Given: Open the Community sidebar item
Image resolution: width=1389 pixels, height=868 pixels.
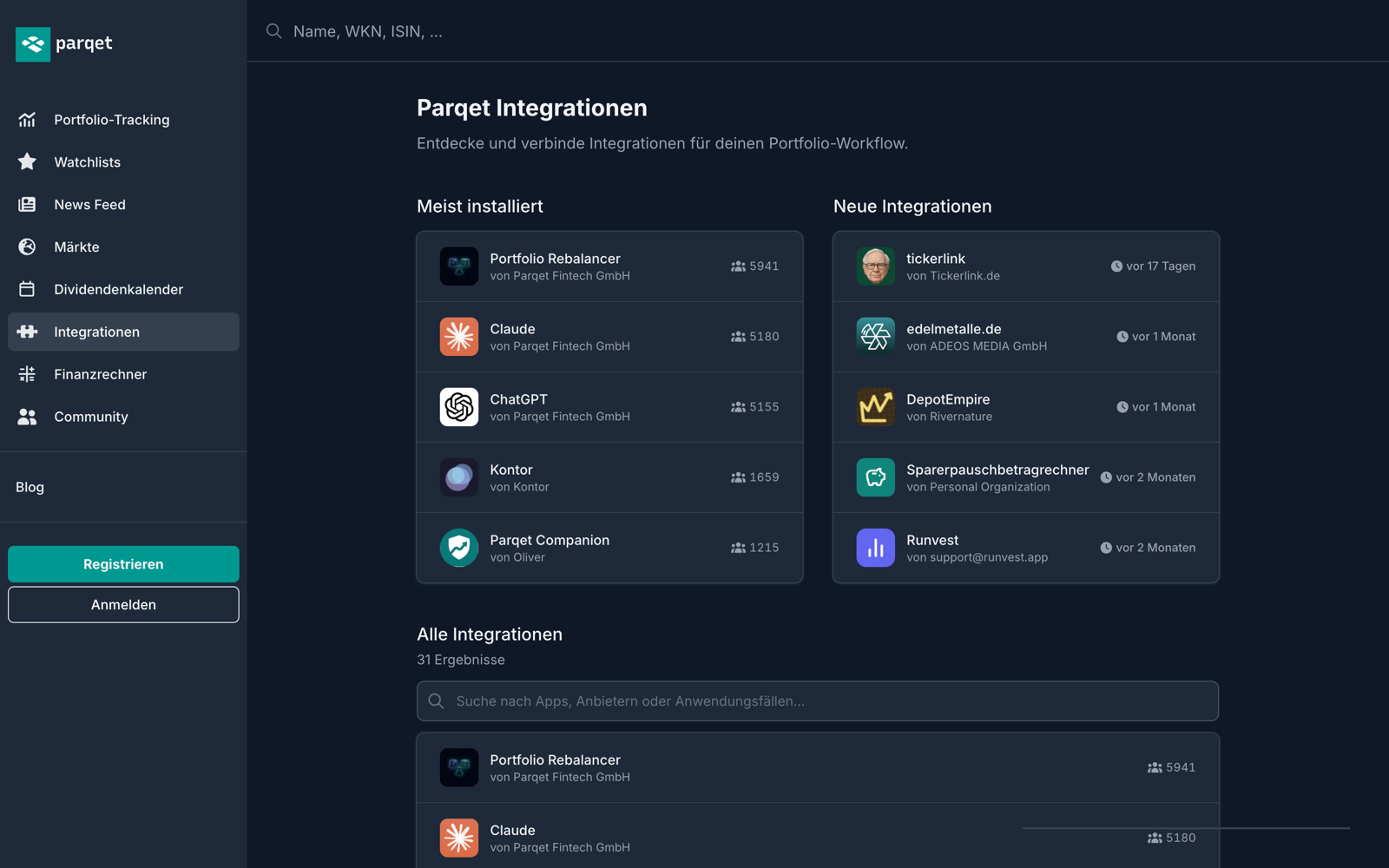Looking at the screenshot, I should (x=123, y=417).
